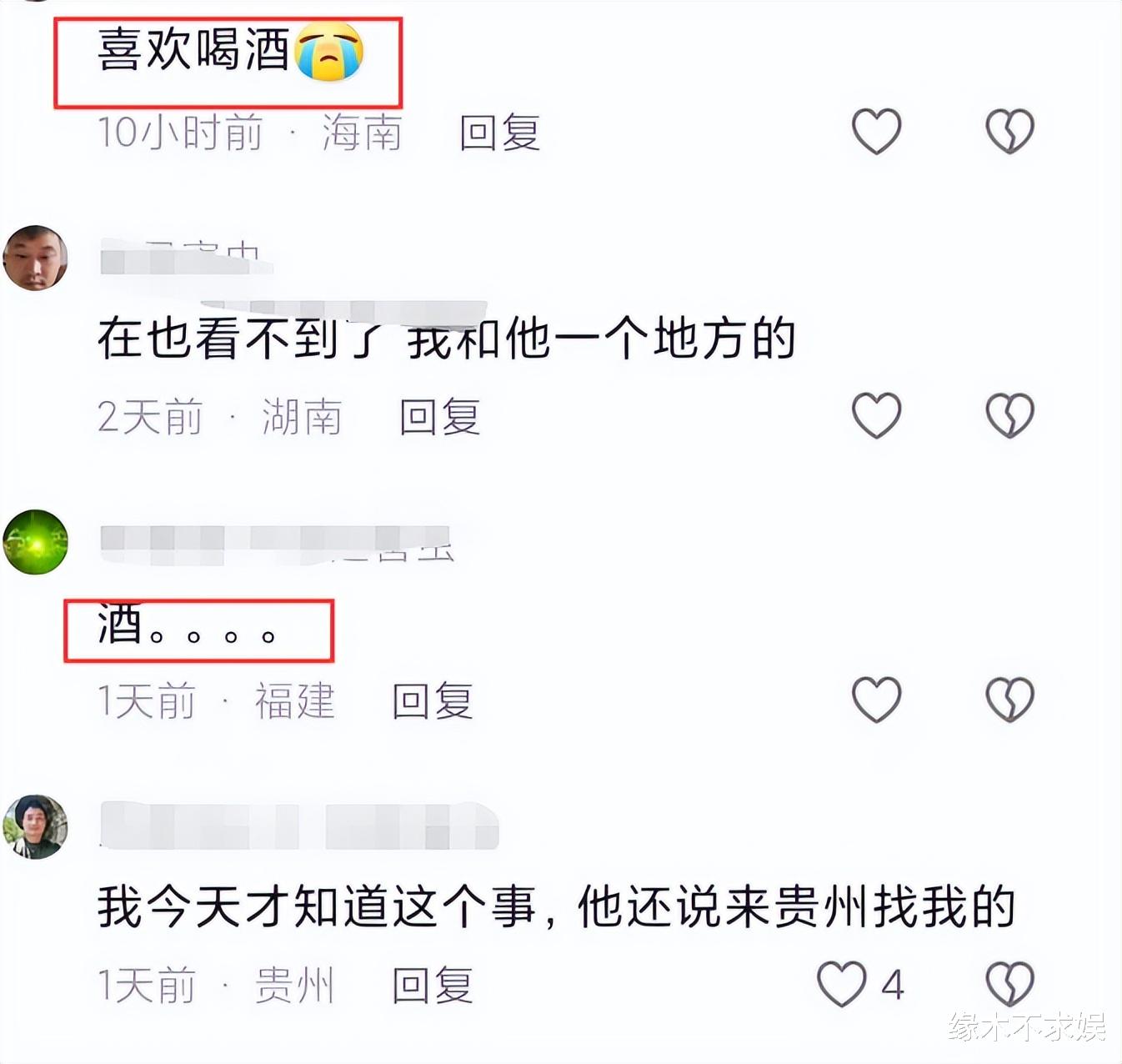Reply to the 海南 comment via 回复
This screenshot has width=1122, height=1064.
[499, 133]
